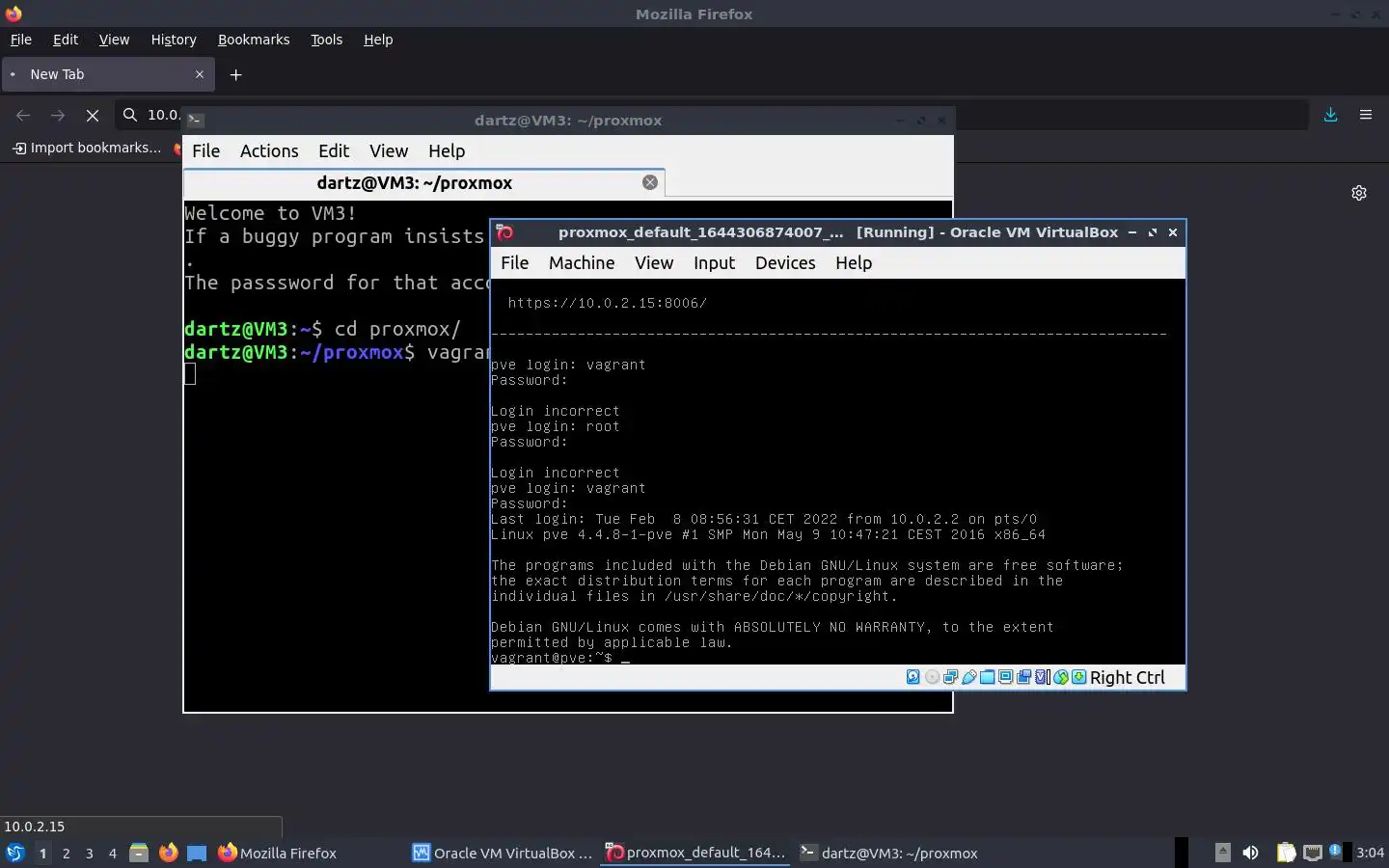
Task: Open the Firefox Bookmarks menu
Action: pyautogui.click(x=254, y=40)
